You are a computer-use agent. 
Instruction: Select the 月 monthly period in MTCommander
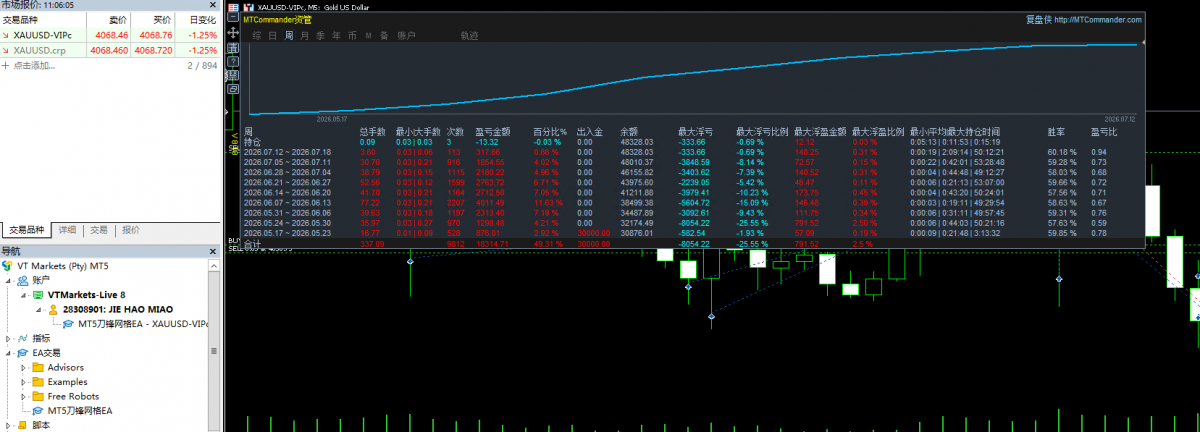(304, 35)
